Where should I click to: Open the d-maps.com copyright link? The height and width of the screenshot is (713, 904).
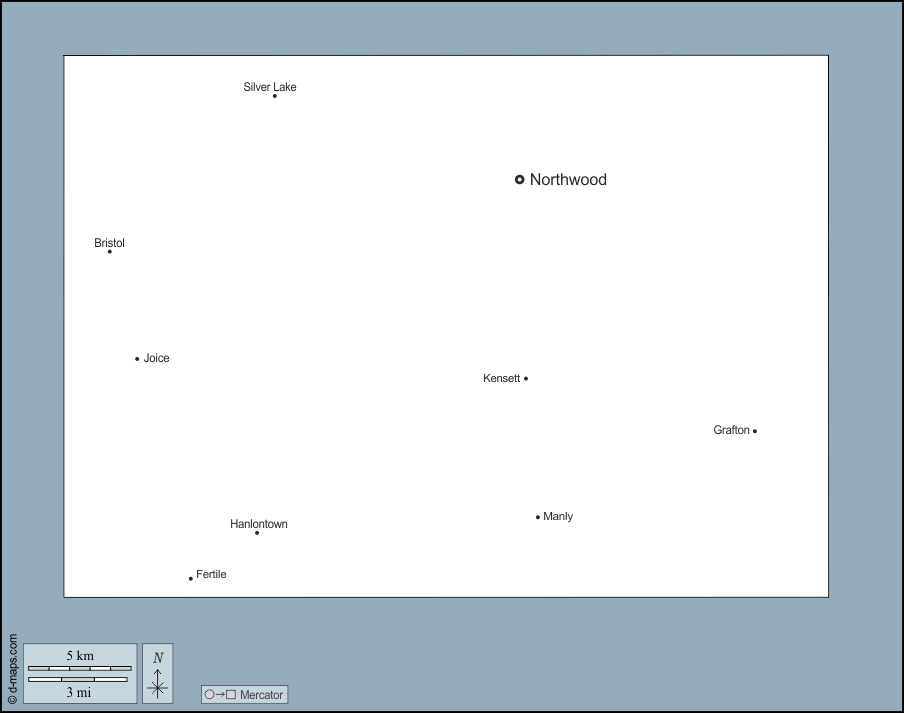click(x=12, y=670)
